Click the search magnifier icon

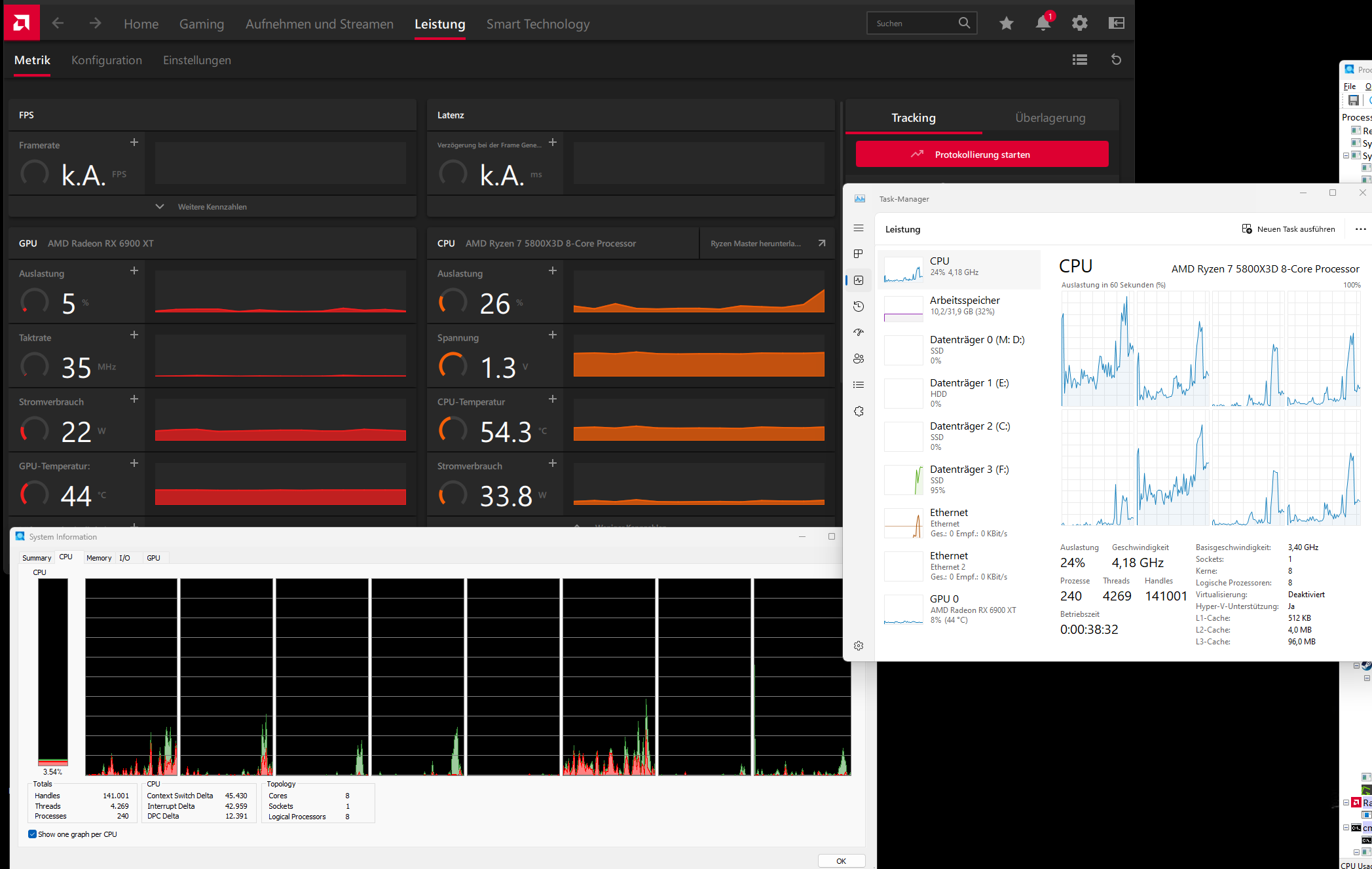(x=964, y=23)
